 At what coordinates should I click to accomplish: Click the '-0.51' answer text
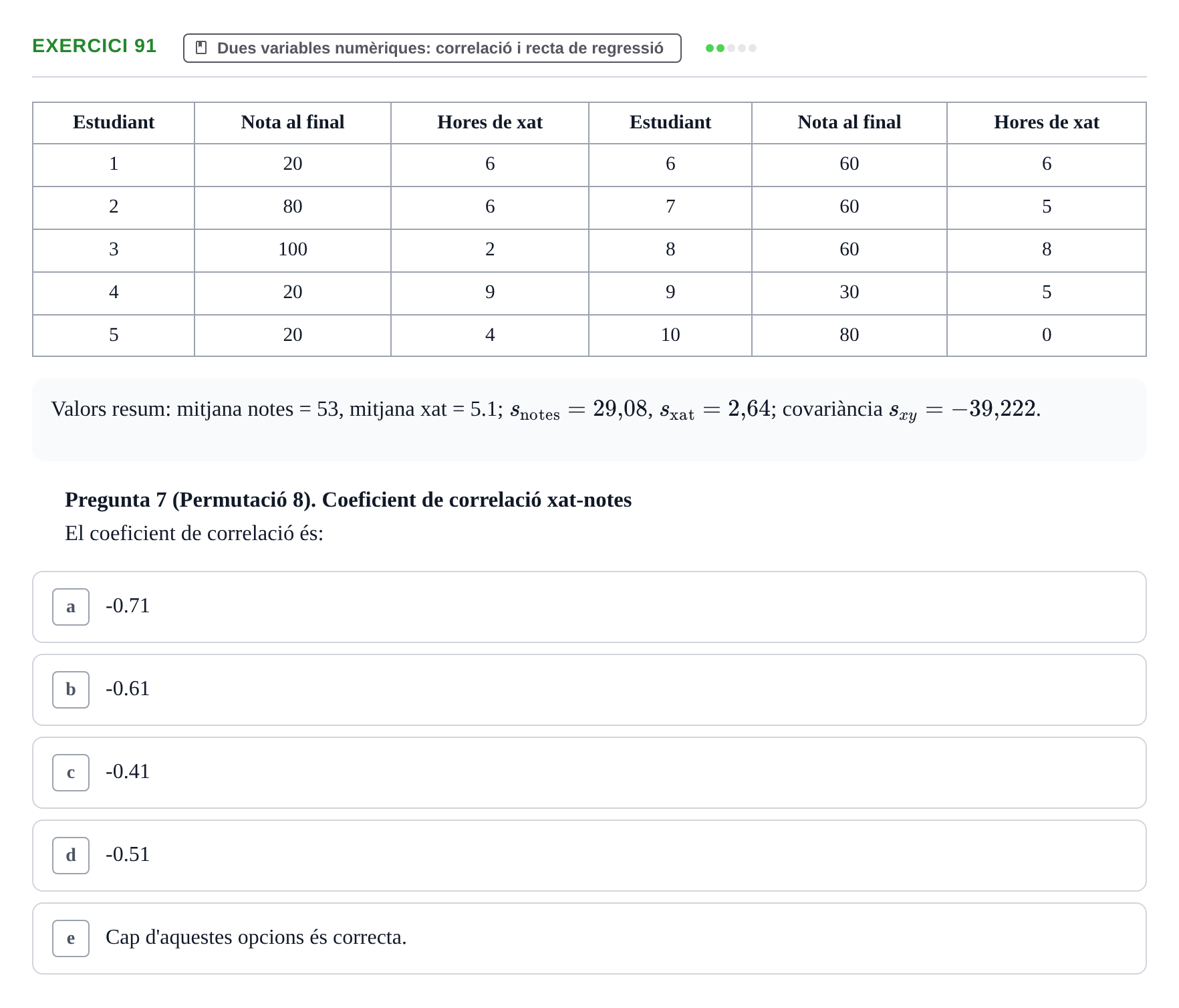coord(128,854)
